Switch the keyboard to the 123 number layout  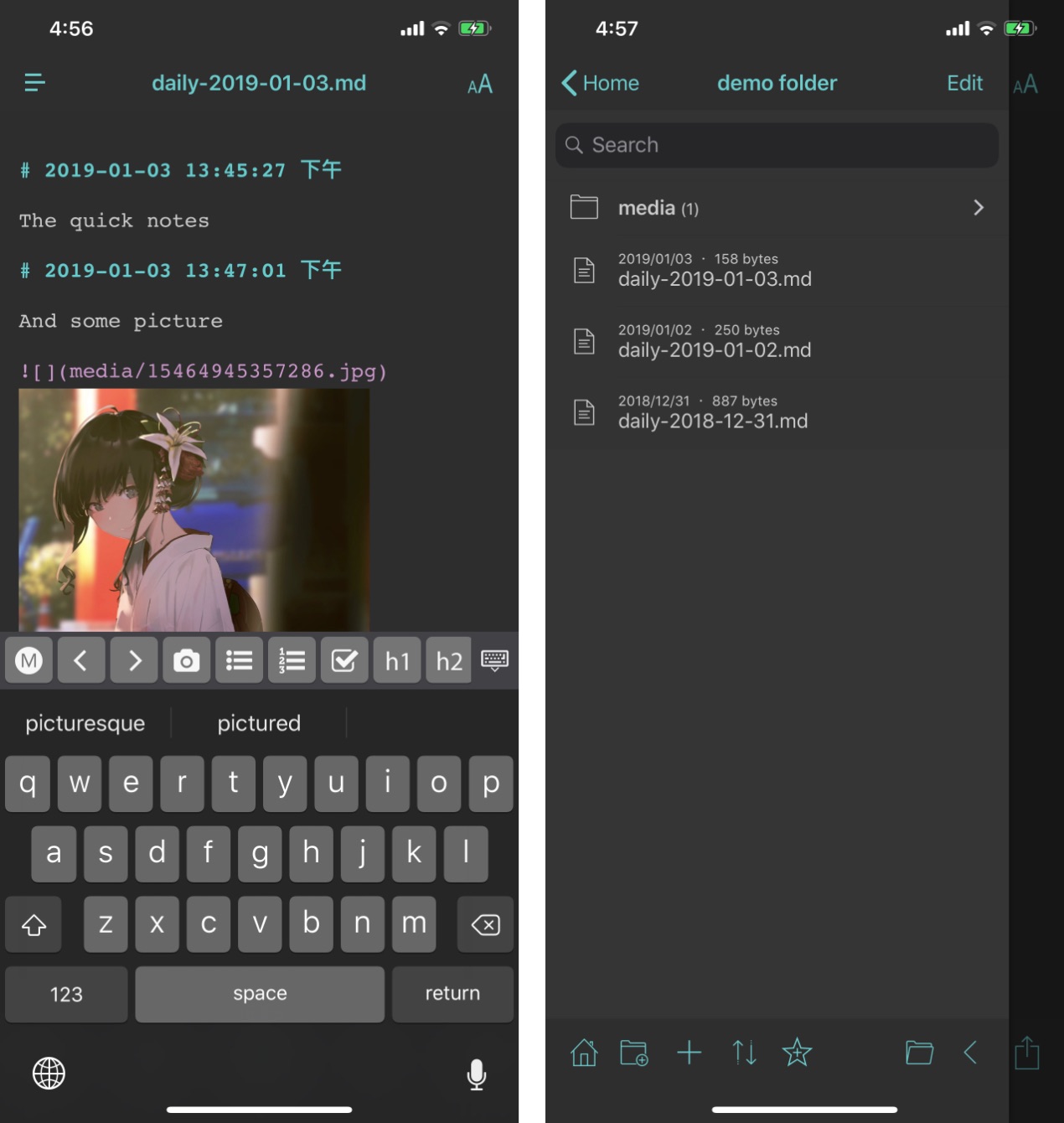[66, 994]
